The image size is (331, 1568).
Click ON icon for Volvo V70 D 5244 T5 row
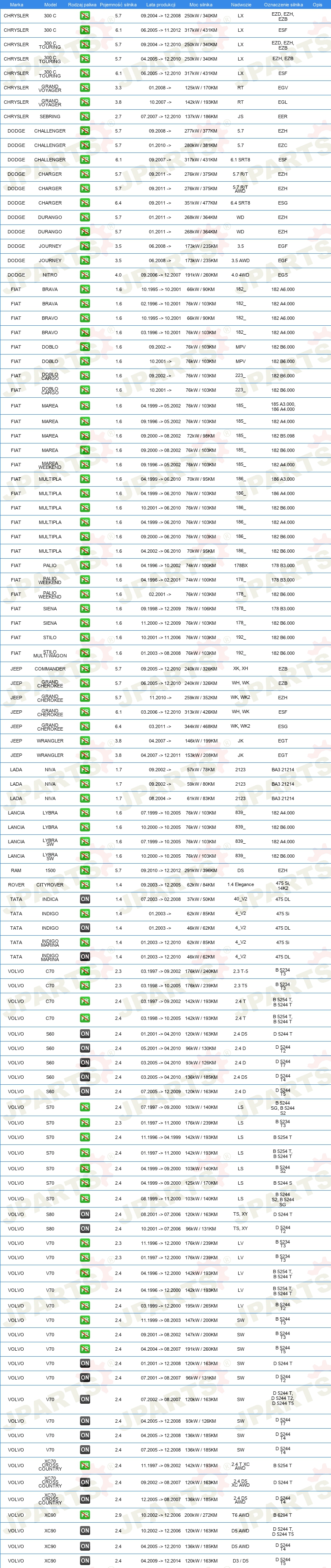85,1399
